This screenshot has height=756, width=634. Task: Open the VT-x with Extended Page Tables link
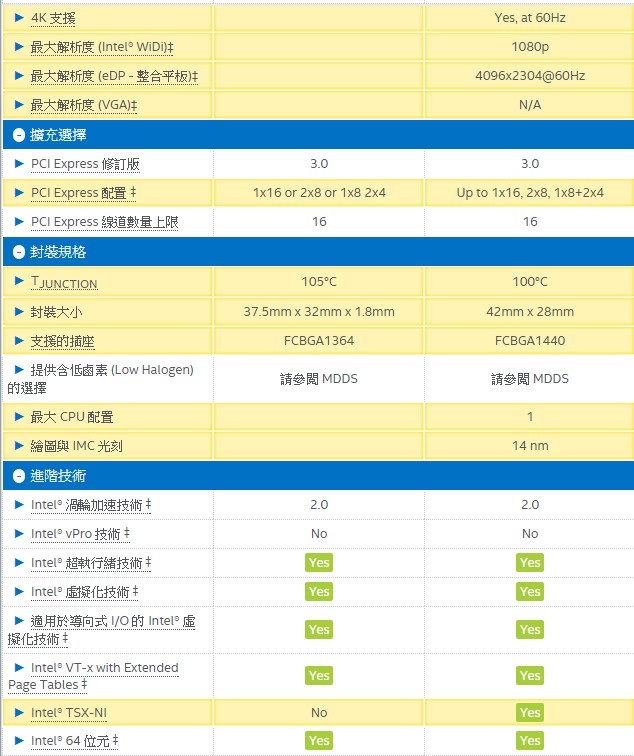[x=94, y=676]
